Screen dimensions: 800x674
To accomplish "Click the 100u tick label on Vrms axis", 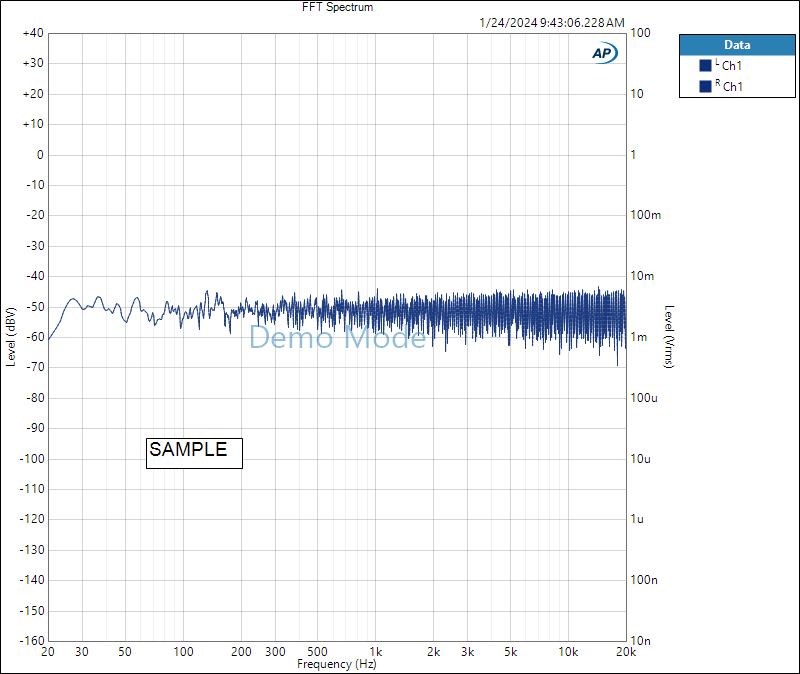I will (x=644, y=397).
